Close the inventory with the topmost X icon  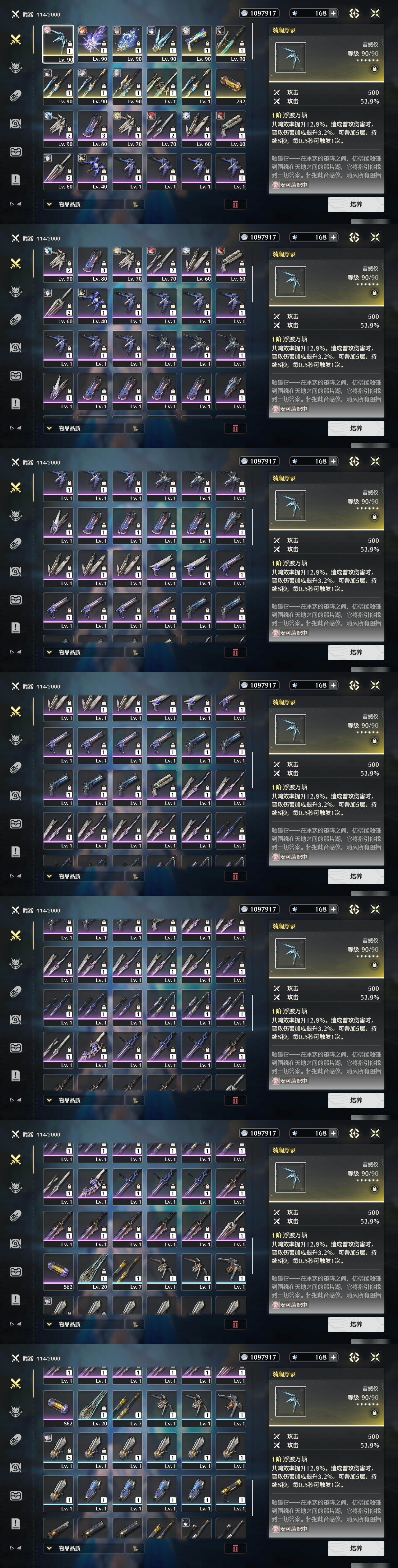[x=375, y=13]
